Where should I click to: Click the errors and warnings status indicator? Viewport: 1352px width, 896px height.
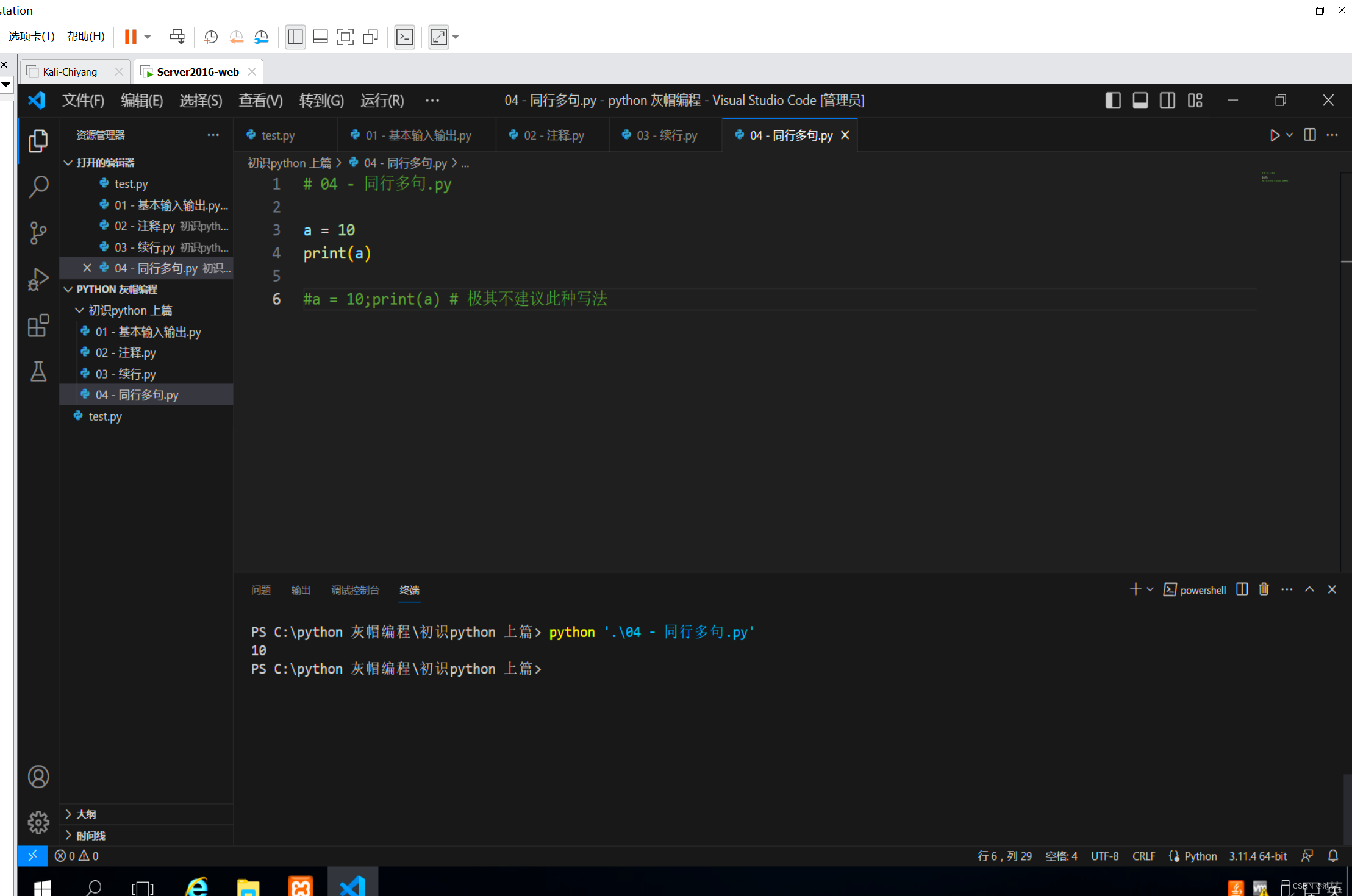point(77,856)
